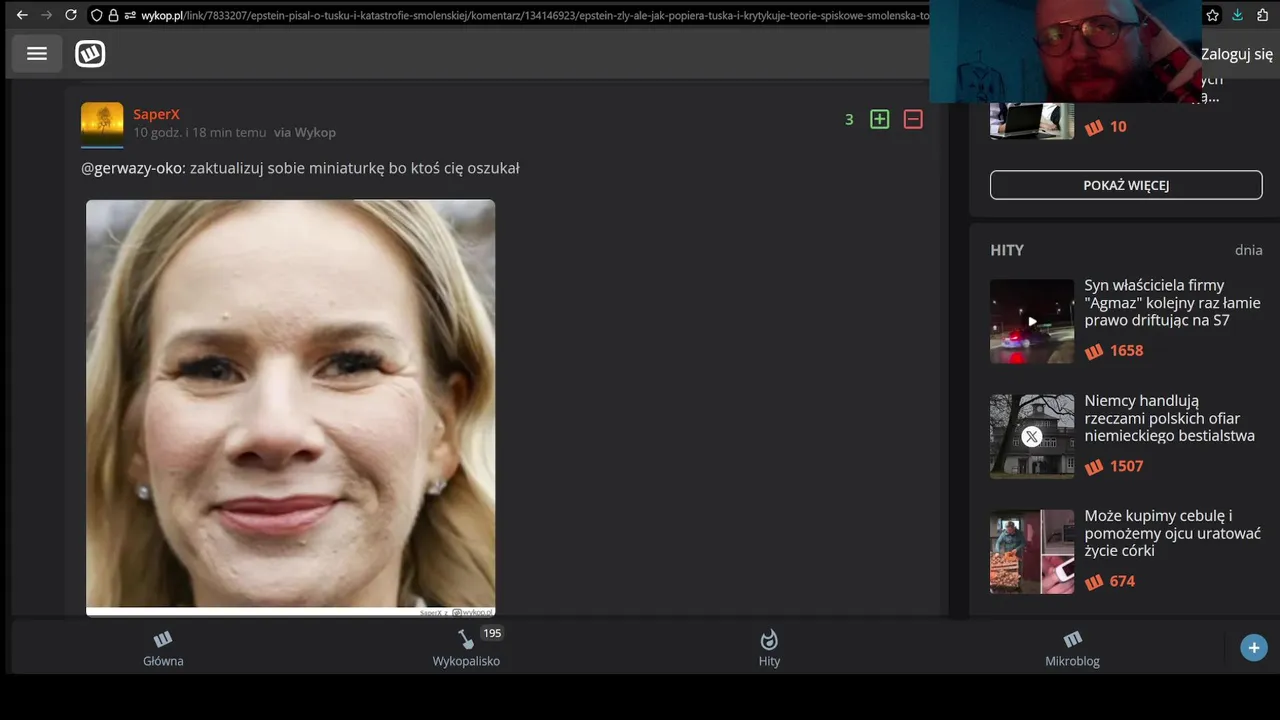Open link Niemcy handlują rzeczami polskich ofiar

(x=1170, y=418)
